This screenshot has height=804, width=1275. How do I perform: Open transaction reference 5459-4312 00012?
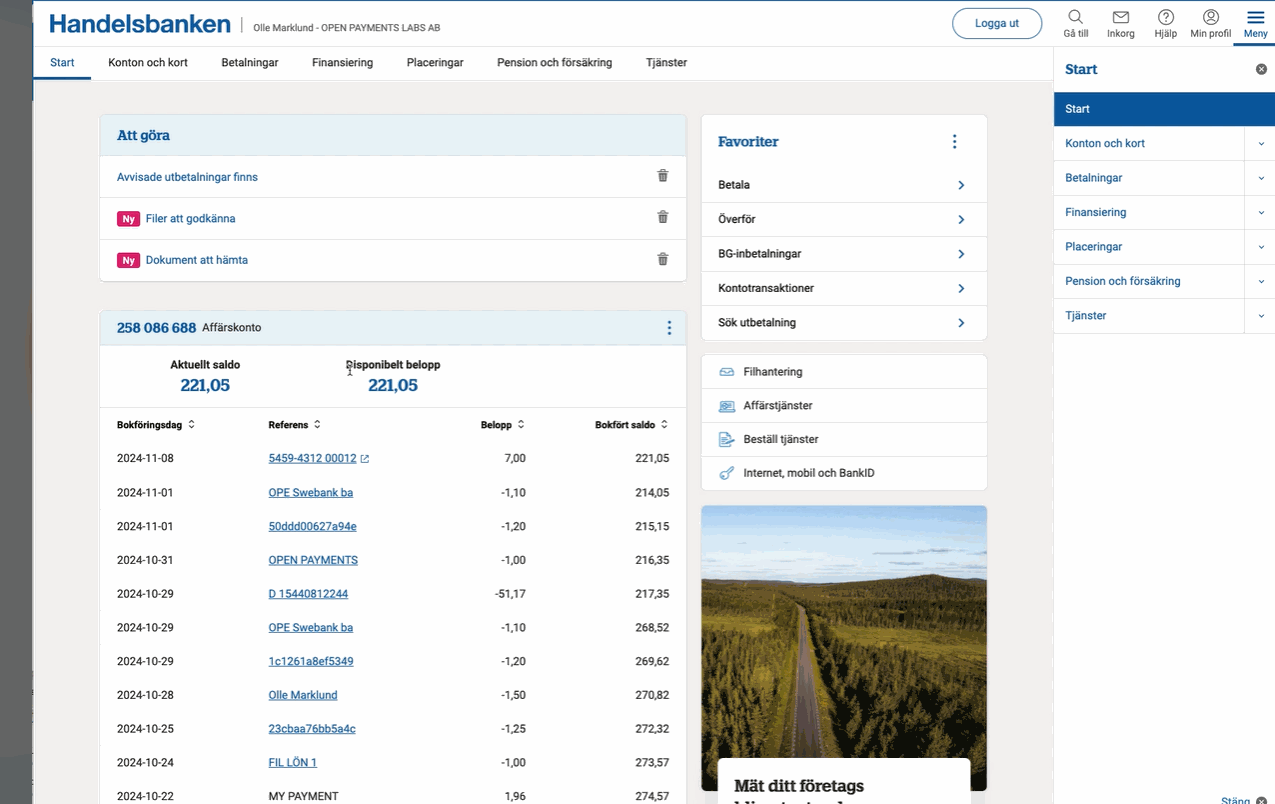(312, 459)
